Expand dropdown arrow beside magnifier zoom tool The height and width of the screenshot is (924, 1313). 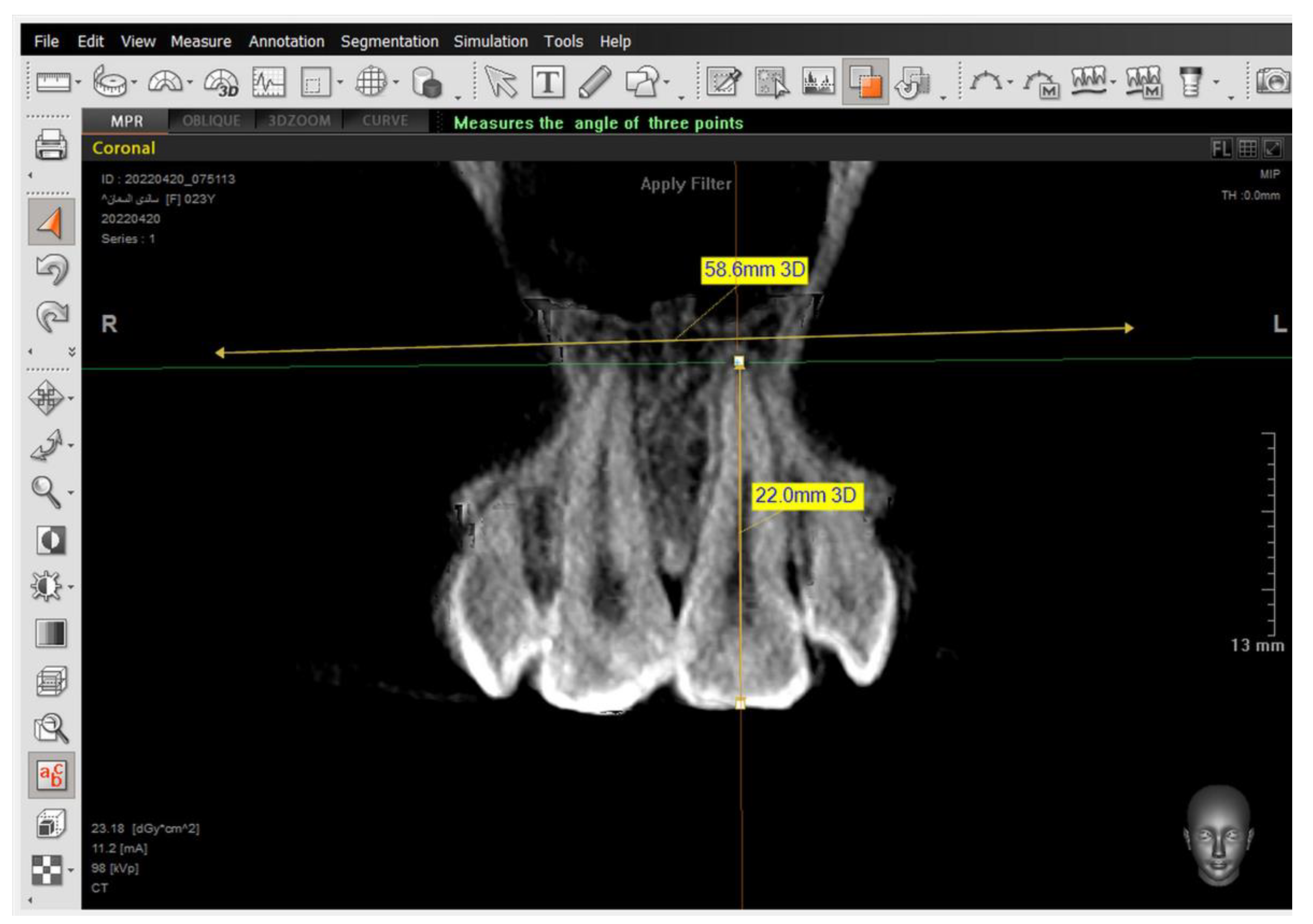coord(71,493)
